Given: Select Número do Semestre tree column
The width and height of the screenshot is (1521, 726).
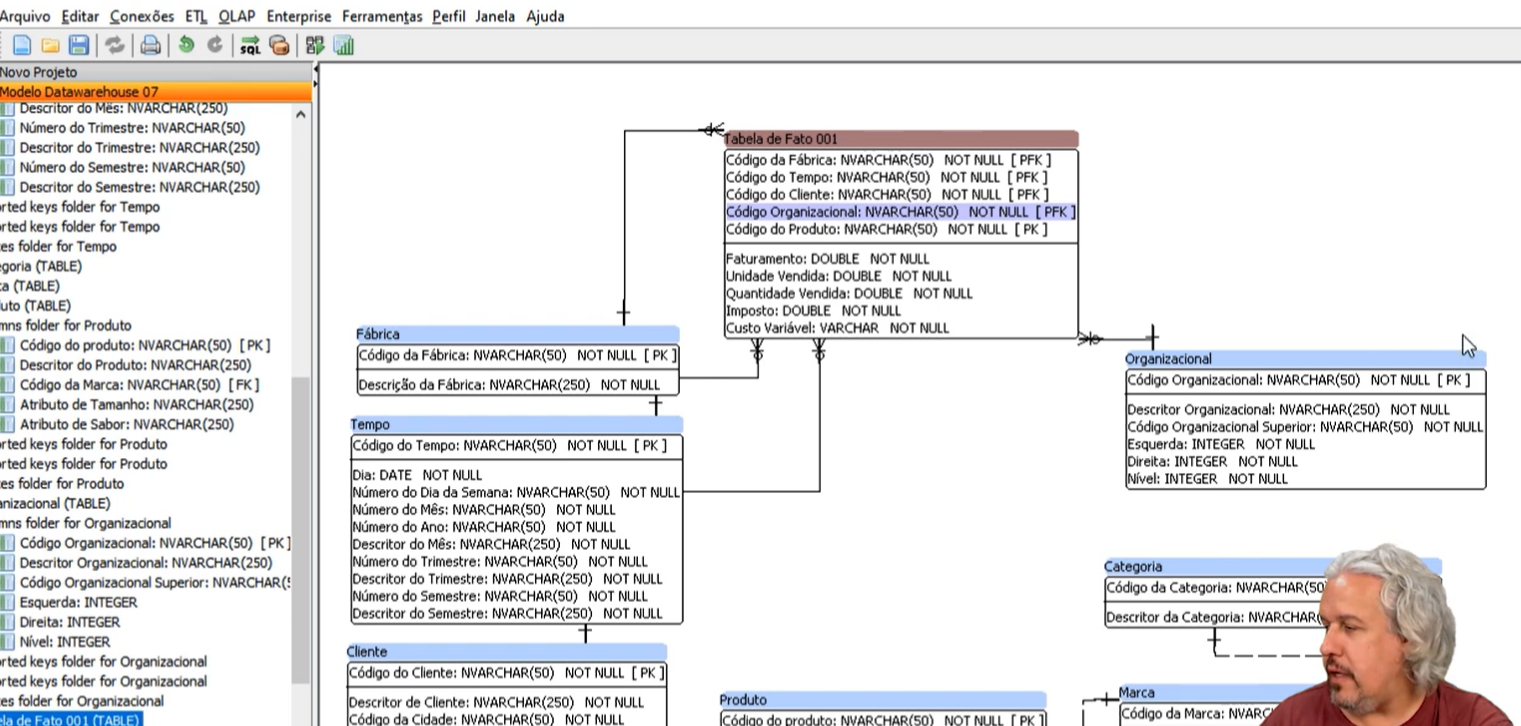Looking at the screenshot, I should click(x=132, y=167).
